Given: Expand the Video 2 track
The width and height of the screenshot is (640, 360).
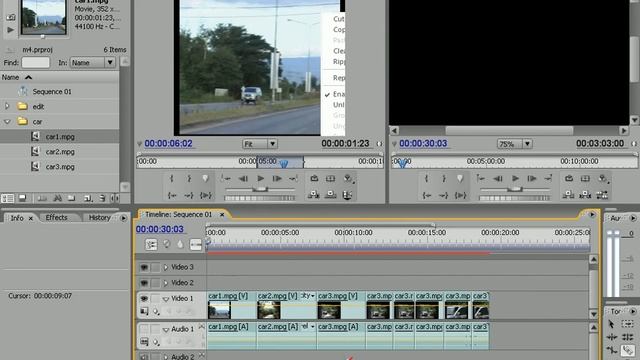Looking at the screenshot, I should coord(165,283).
